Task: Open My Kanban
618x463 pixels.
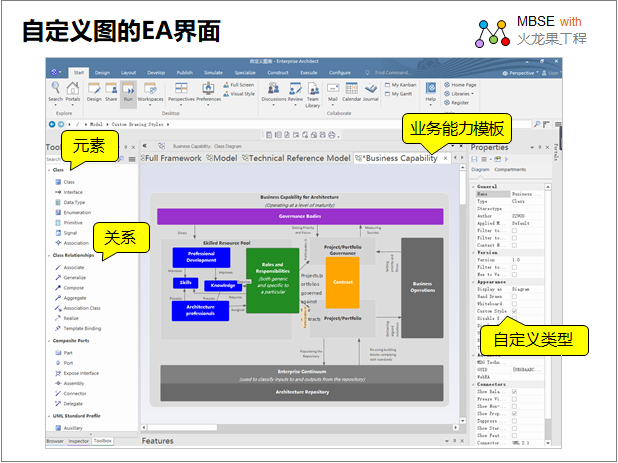Action: [400, 85]
